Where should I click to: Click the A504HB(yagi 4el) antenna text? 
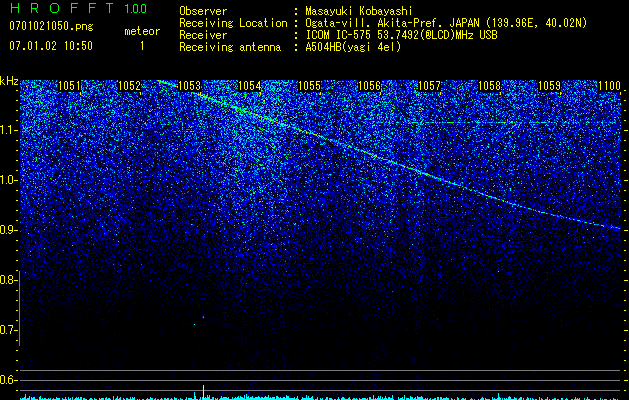tap(353, 47)
